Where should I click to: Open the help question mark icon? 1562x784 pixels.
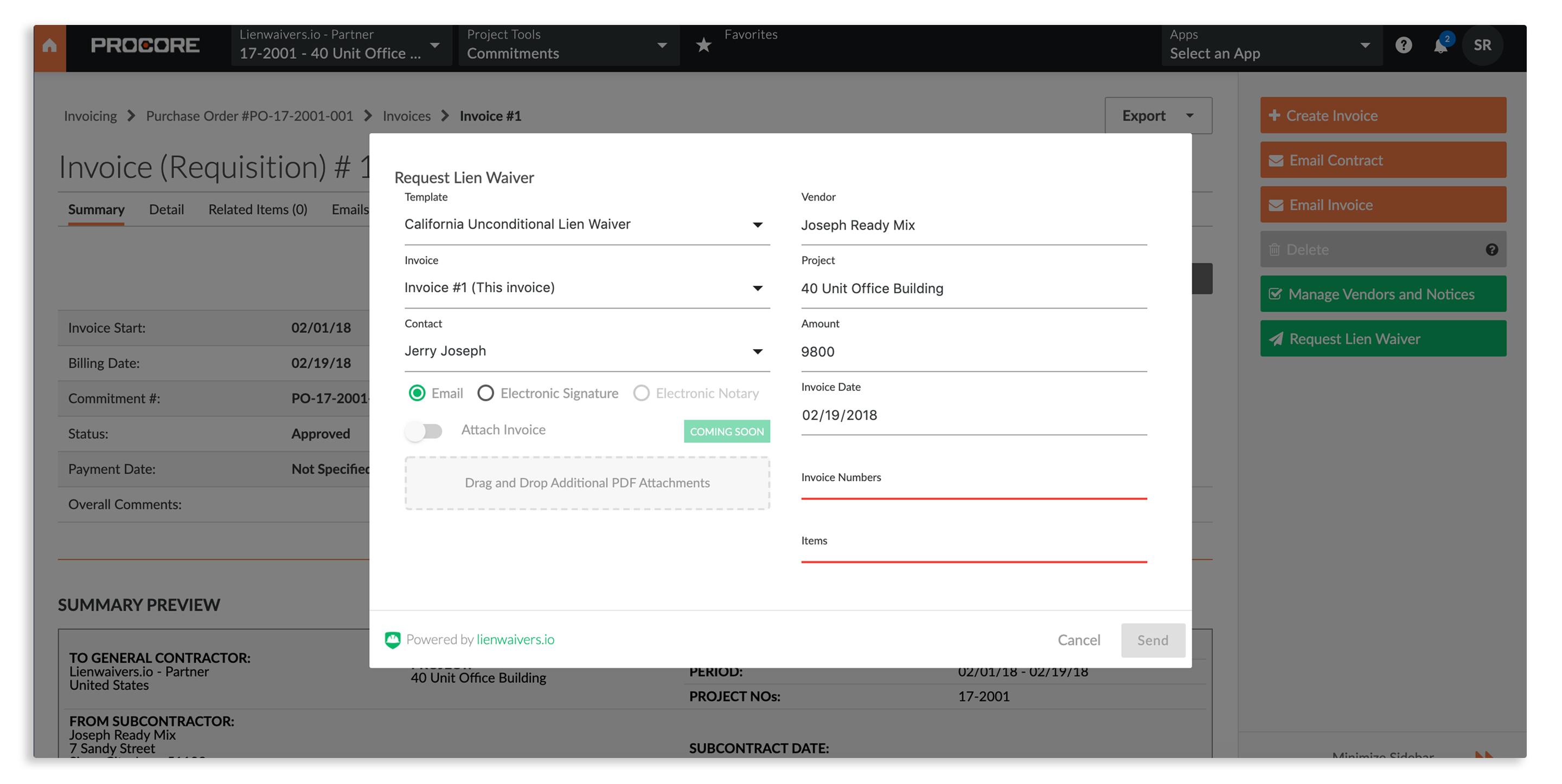pos(1403,45)
